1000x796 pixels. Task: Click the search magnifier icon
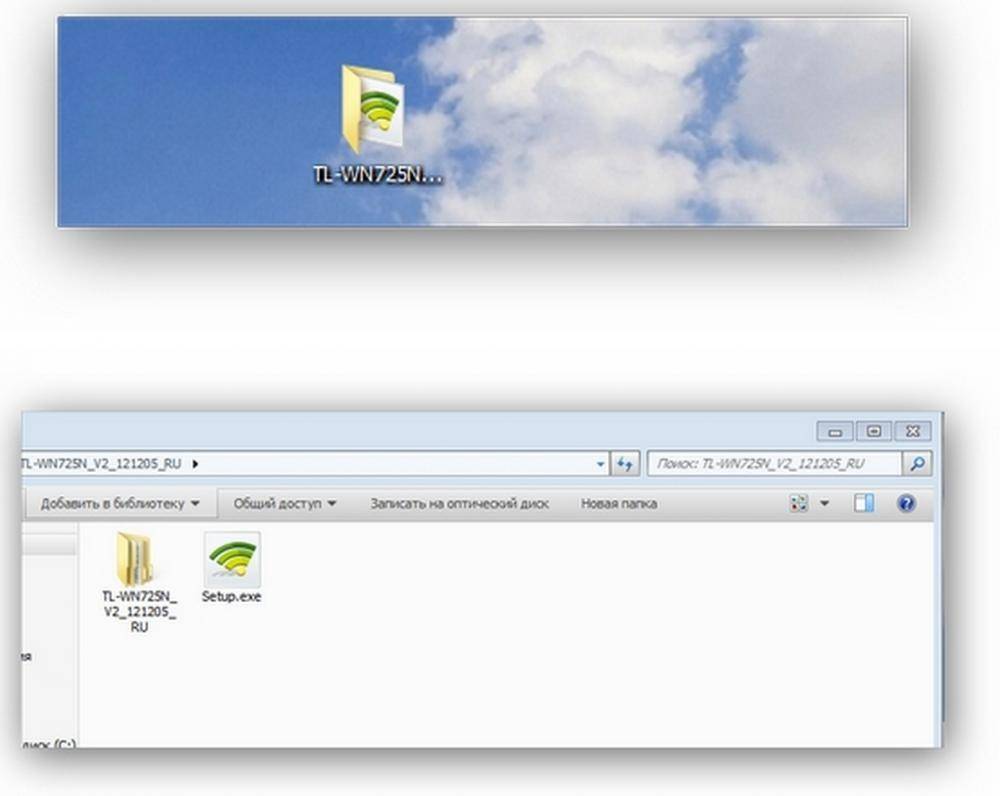(917, 464)
